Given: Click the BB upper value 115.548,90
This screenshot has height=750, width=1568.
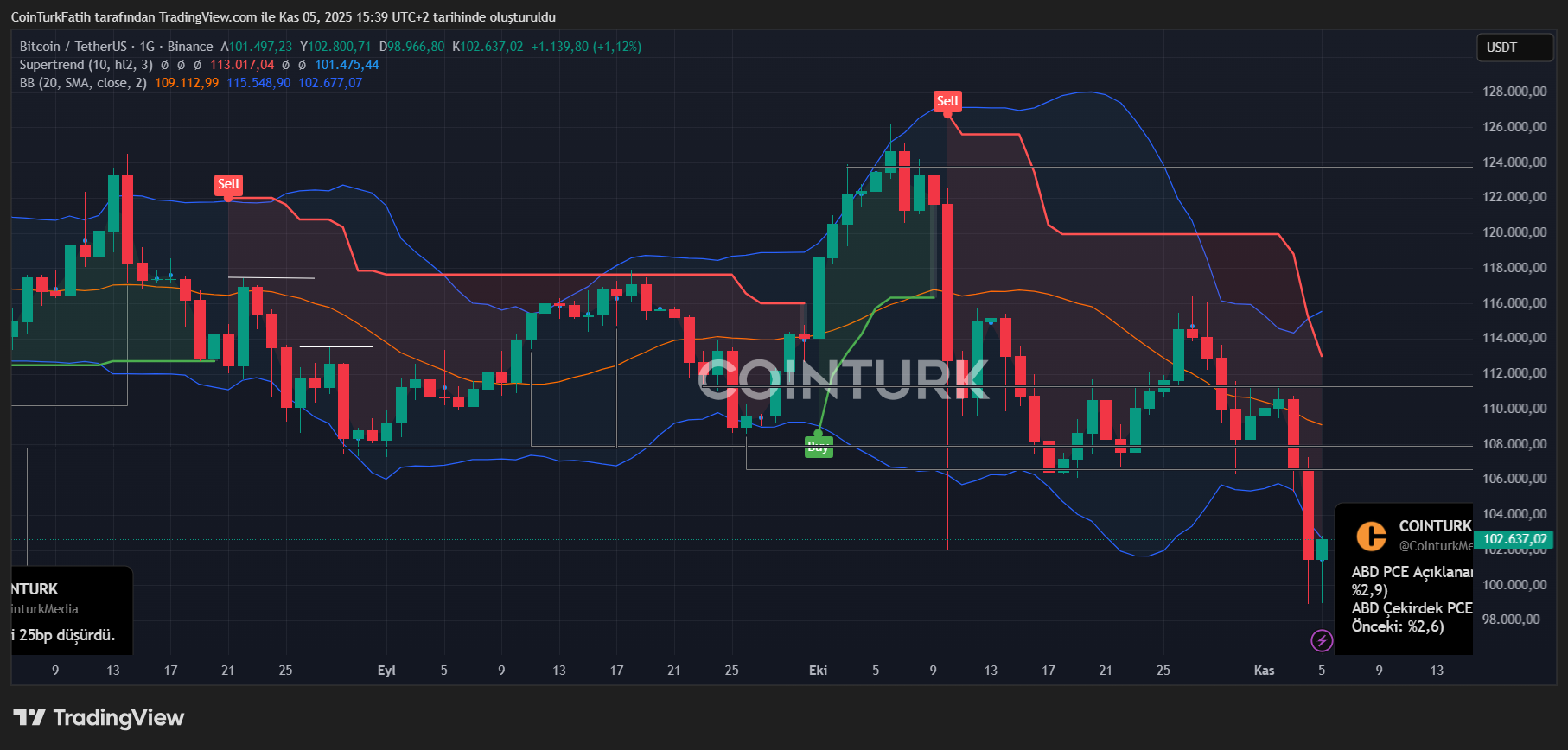Looking at the screenshot, I should coord(258,83).
